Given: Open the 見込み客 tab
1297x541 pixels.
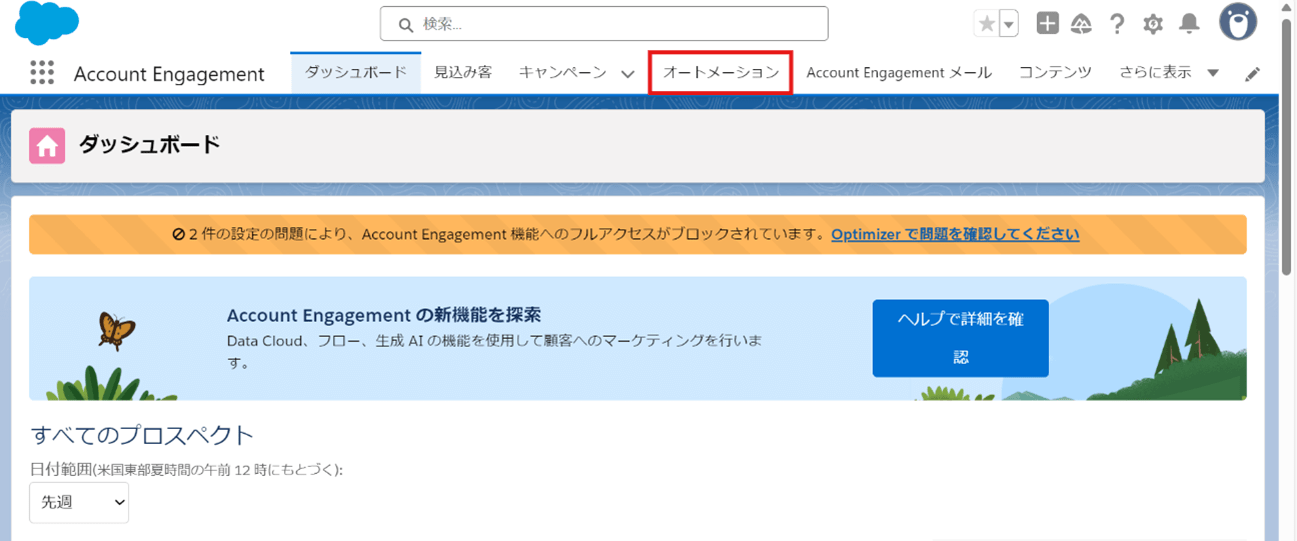Looking at the screenshot, I should click(x=463, y=73).
